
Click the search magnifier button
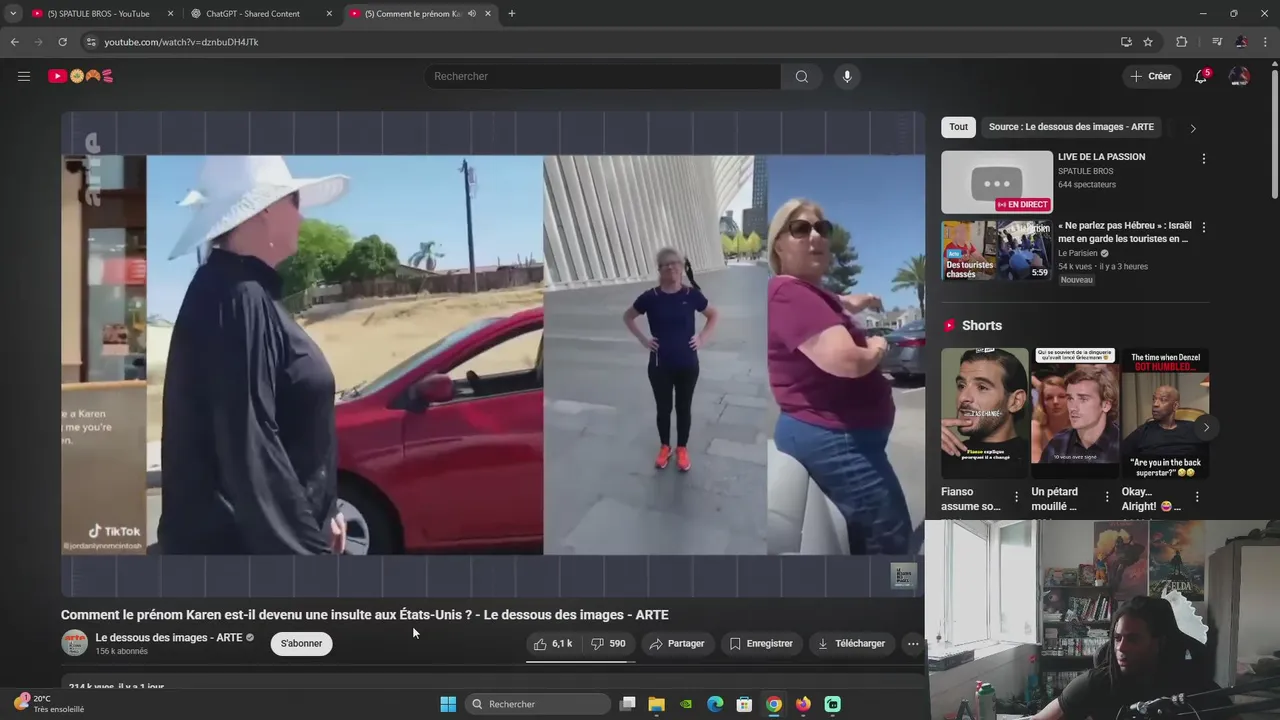coord(802,76)
